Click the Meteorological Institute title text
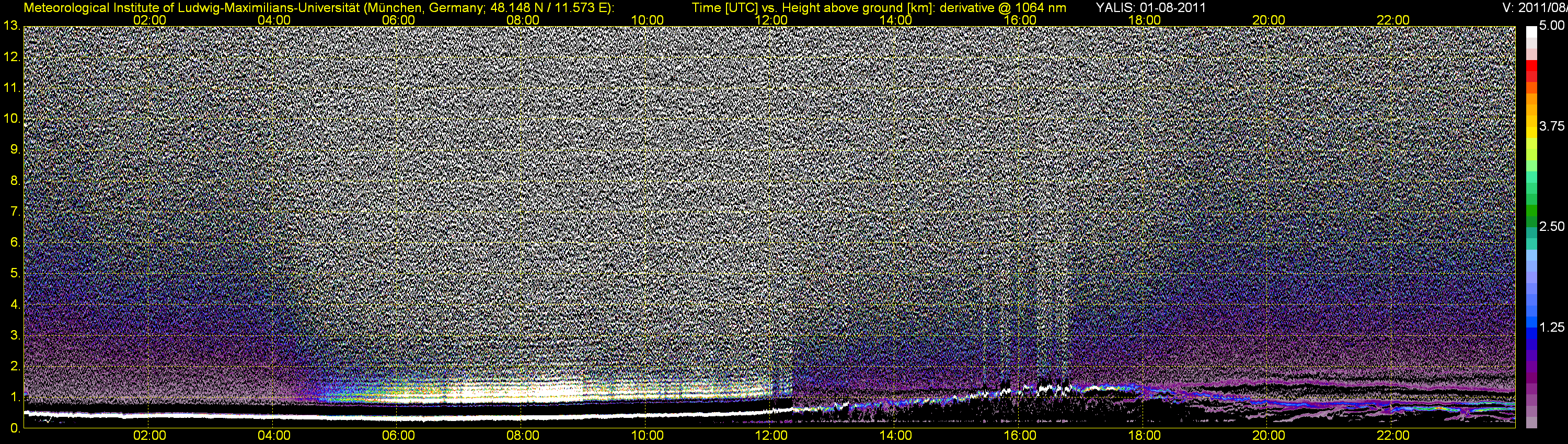 point(318,8)
